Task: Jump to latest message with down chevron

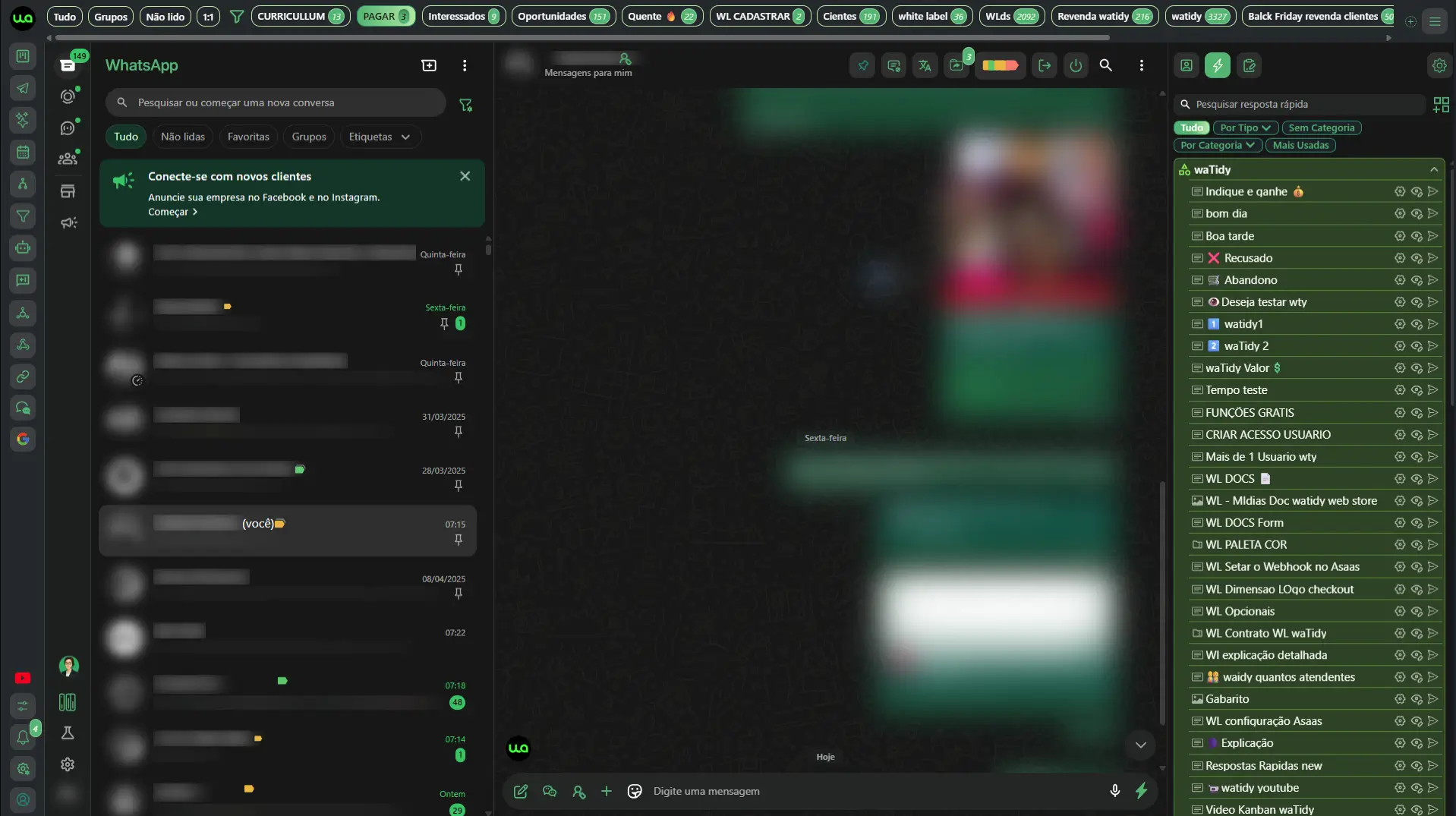Action: [x=1140, y=745]
